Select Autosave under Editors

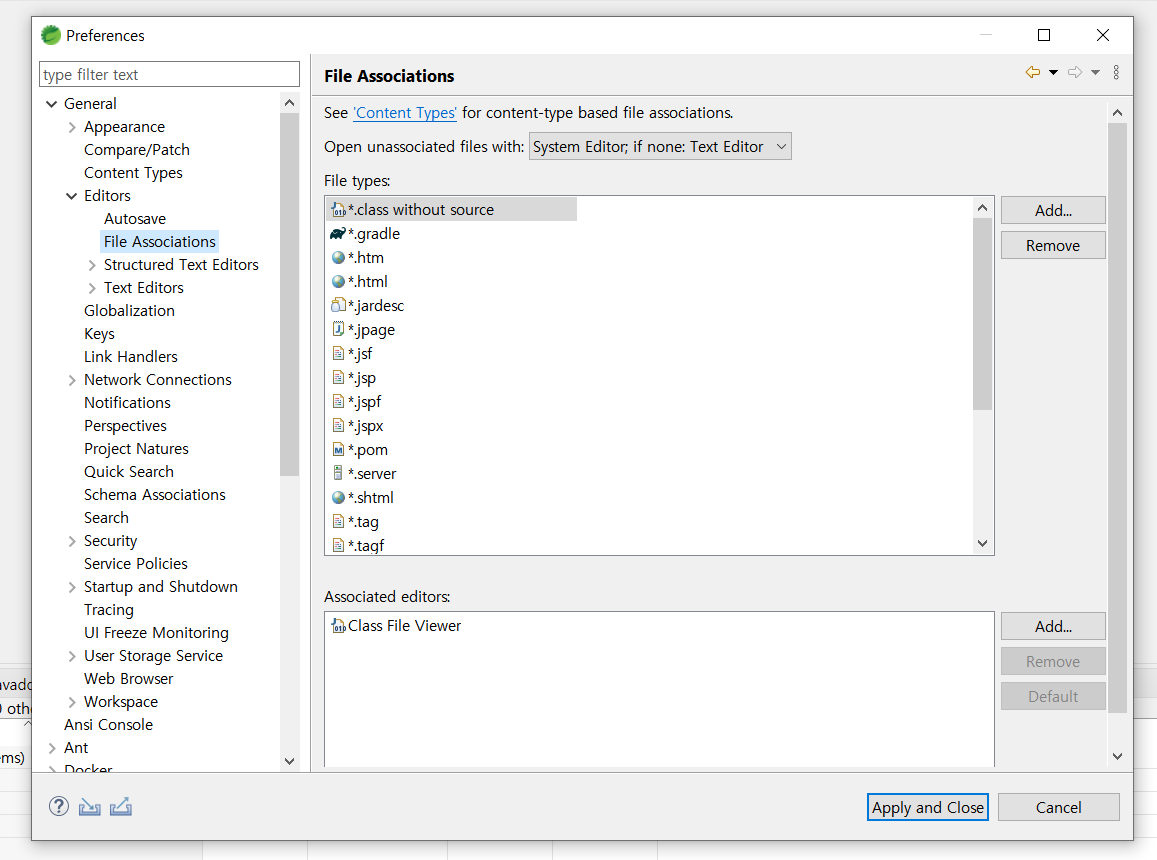[135, 219]
